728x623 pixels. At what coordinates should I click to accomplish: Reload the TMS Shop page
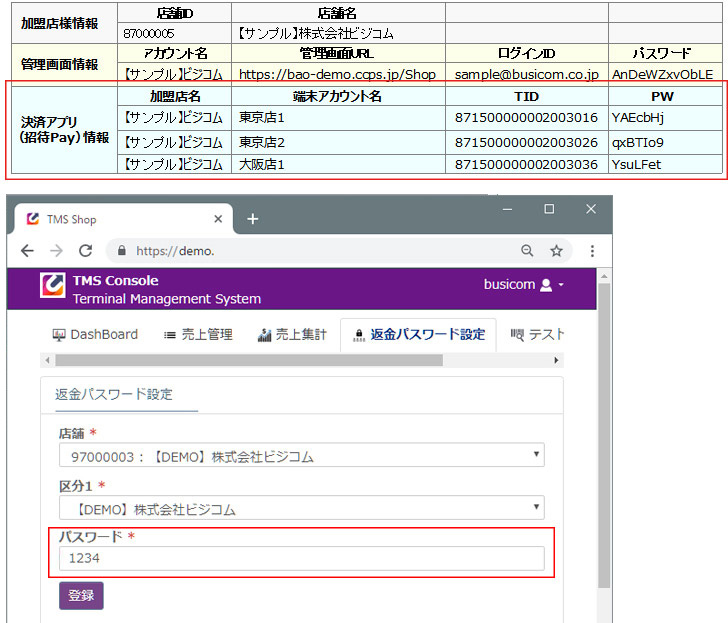86,251
